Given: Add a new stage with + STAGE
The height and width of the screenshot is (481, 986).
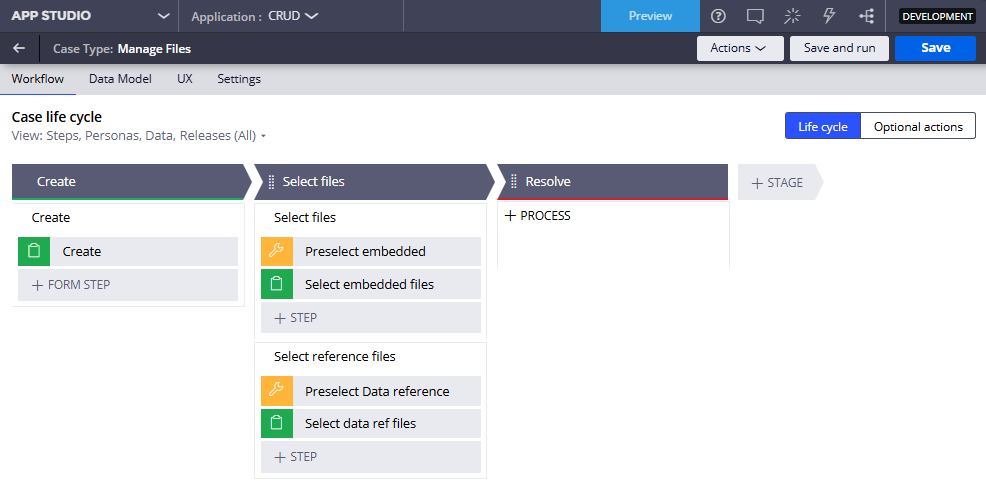Looking at the screenshot, I should point(778,182).
